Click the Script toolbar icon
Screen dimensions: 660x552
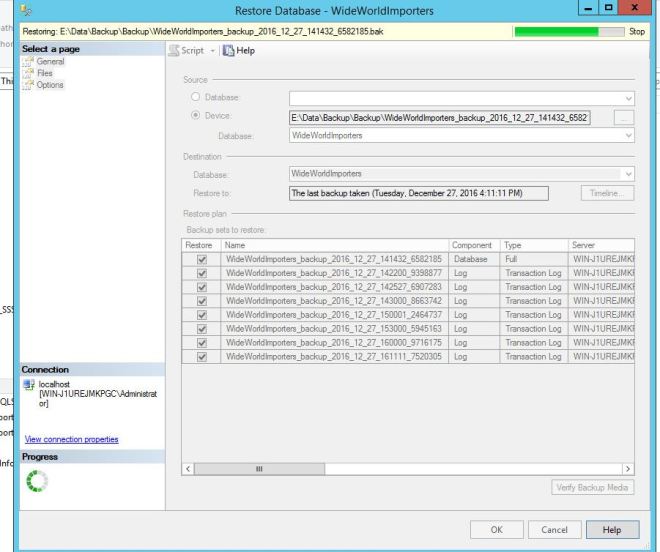tap(174, 51)
